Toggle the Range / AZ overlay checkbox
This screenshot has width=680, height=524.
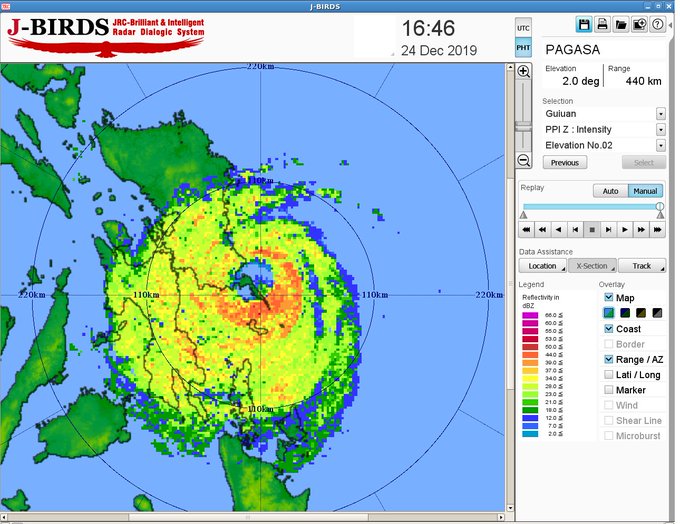coord(609,359)
